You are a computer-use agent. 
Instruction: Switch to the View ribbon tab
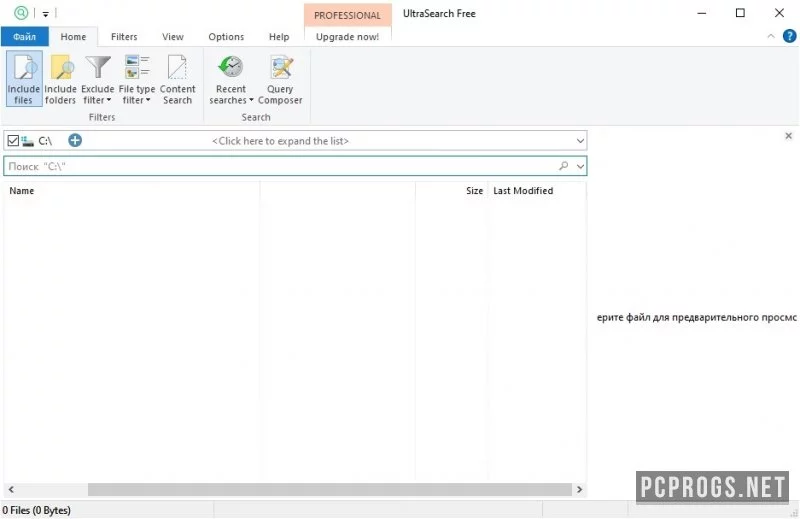(x=173, y=37)
